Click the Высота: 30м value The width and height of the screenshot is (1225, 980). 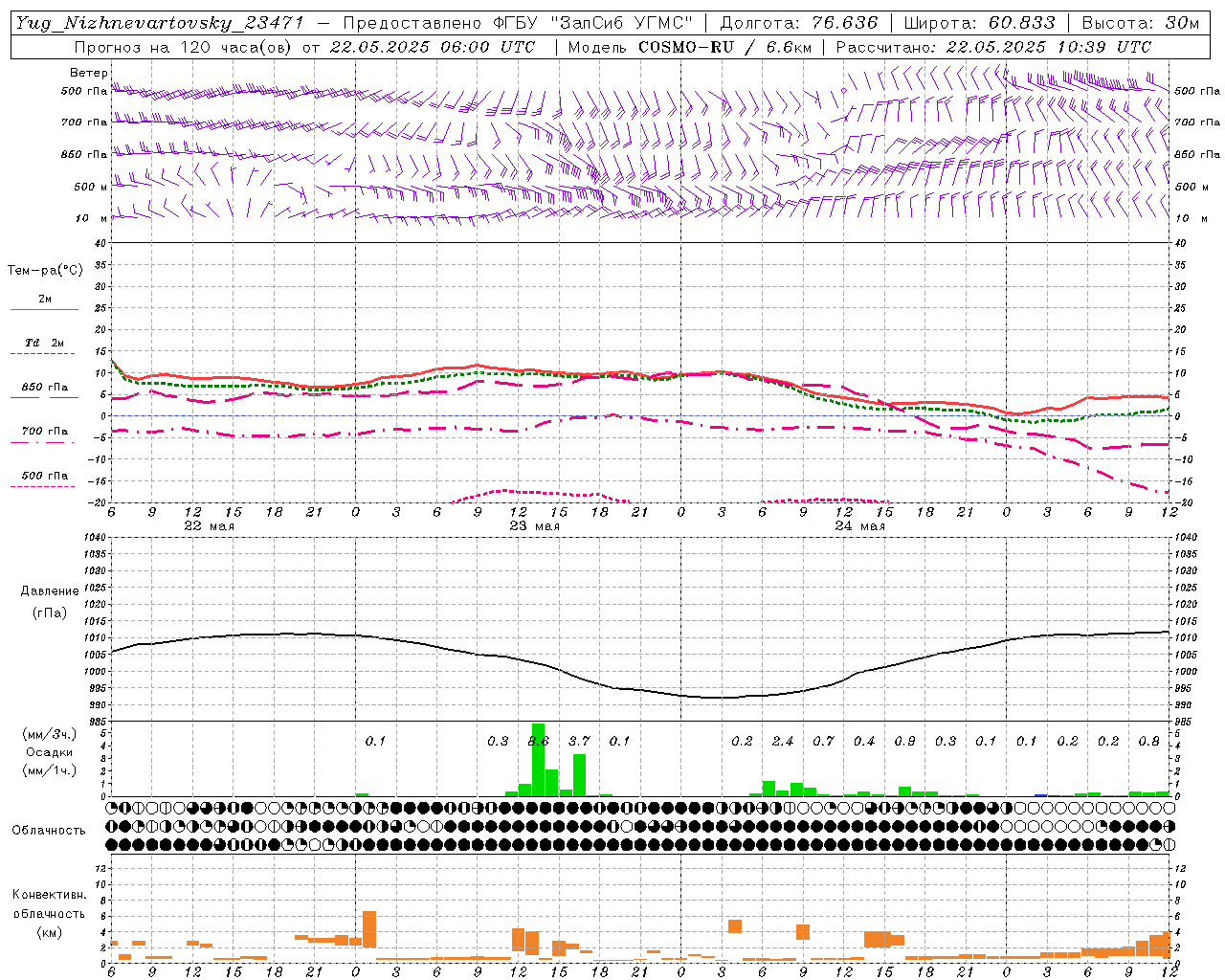click(1140, 23)
